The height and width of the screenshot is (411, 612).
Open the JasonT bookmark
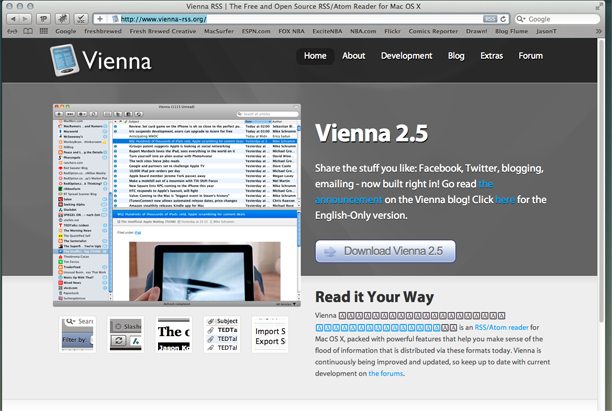click(x=546, y=31)
